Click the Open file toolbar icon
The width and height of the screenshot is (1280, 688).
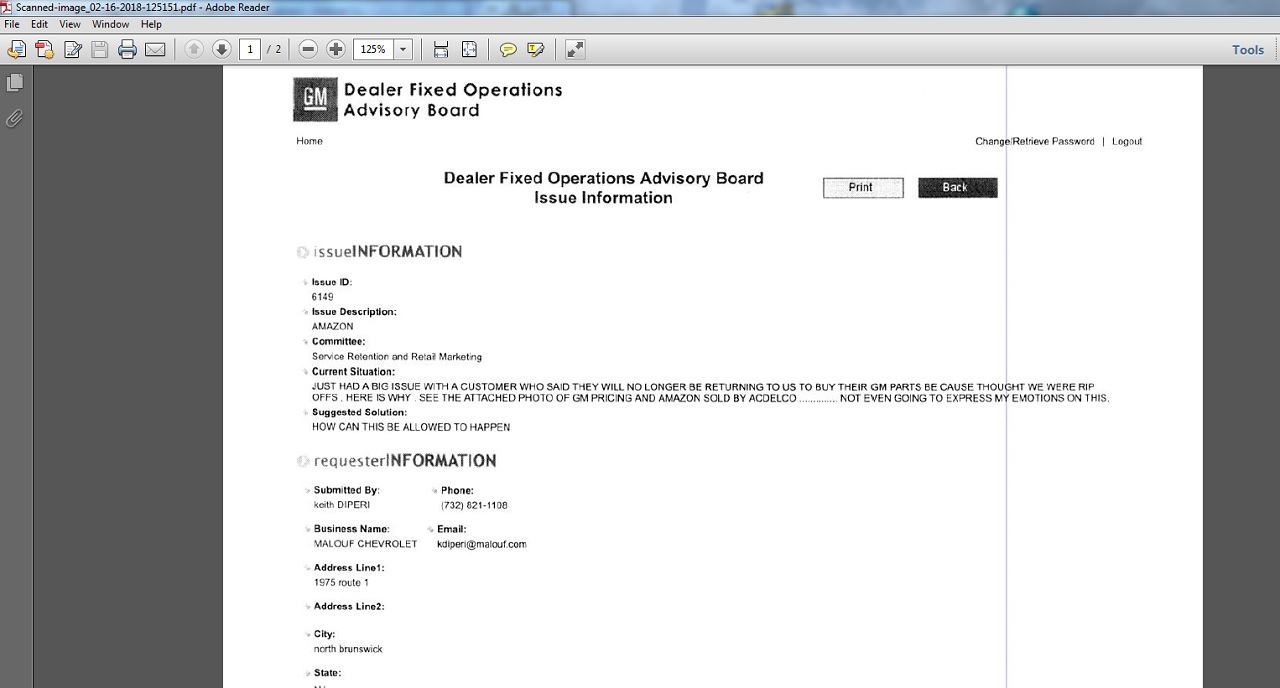pyautogui.click(x=17, y=49)
